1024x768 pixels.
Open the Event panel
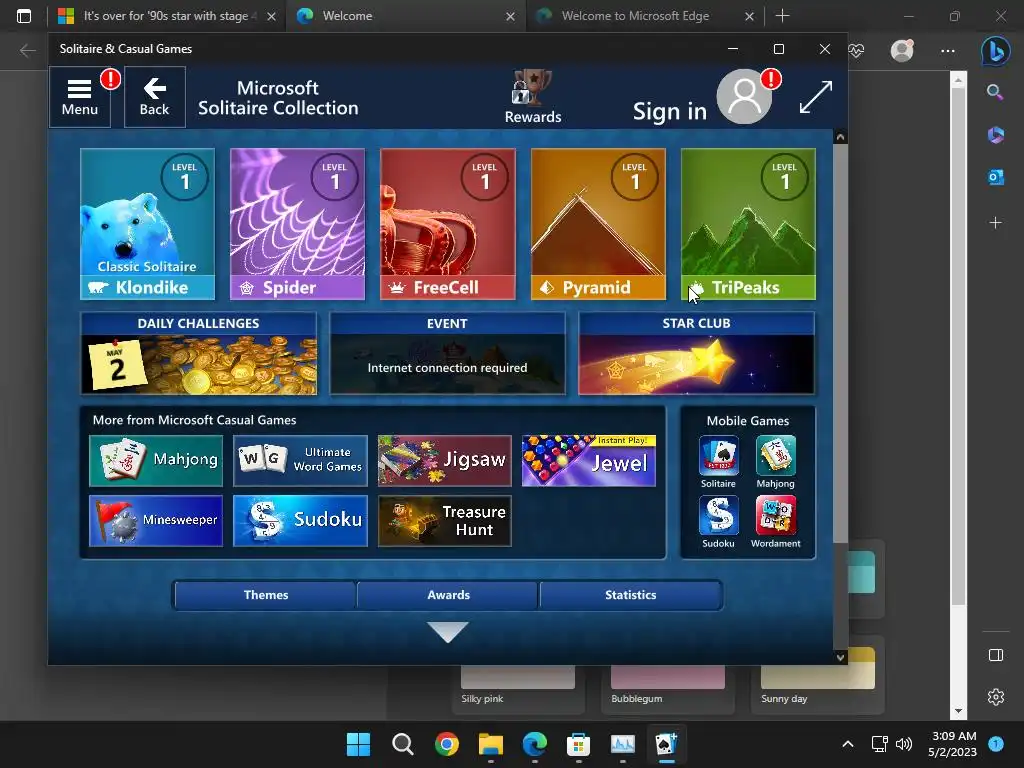(x=447, y=353)
